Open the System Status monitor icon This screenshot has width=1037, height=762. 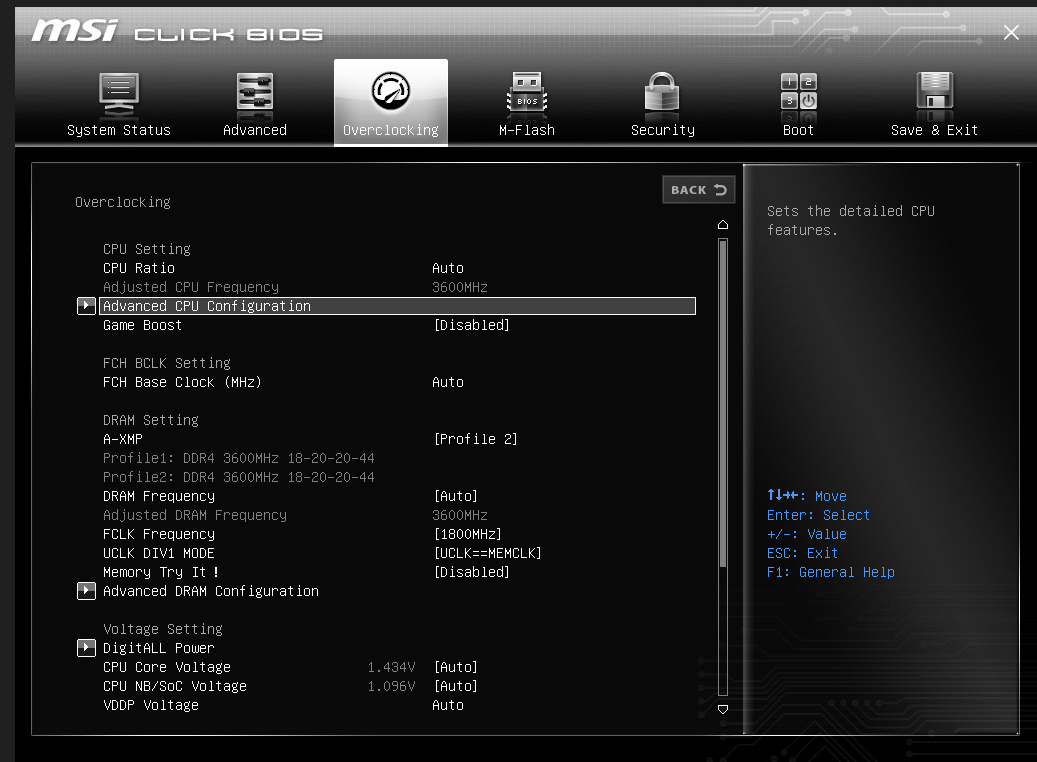[x=119, y=93]
